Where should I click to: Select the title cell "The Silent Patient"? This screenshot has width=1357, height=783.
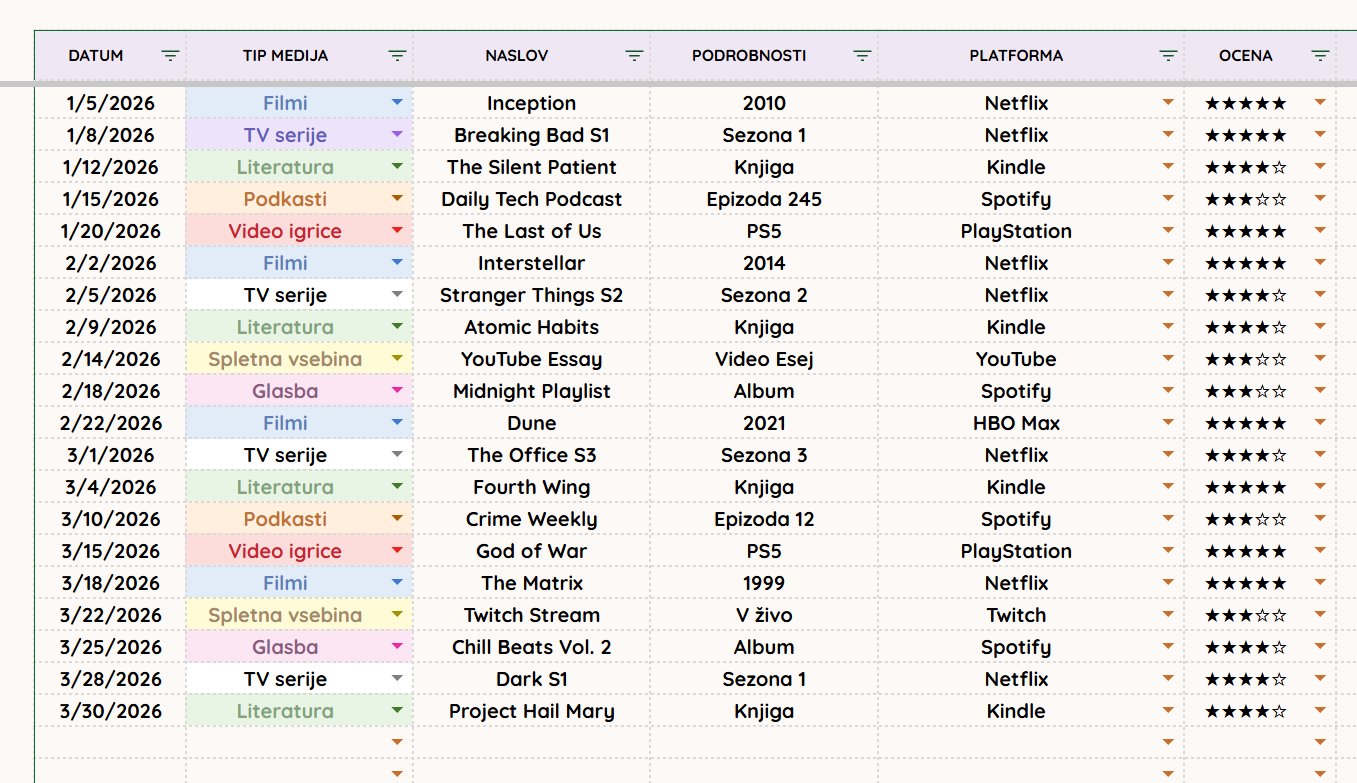(532, 167)
